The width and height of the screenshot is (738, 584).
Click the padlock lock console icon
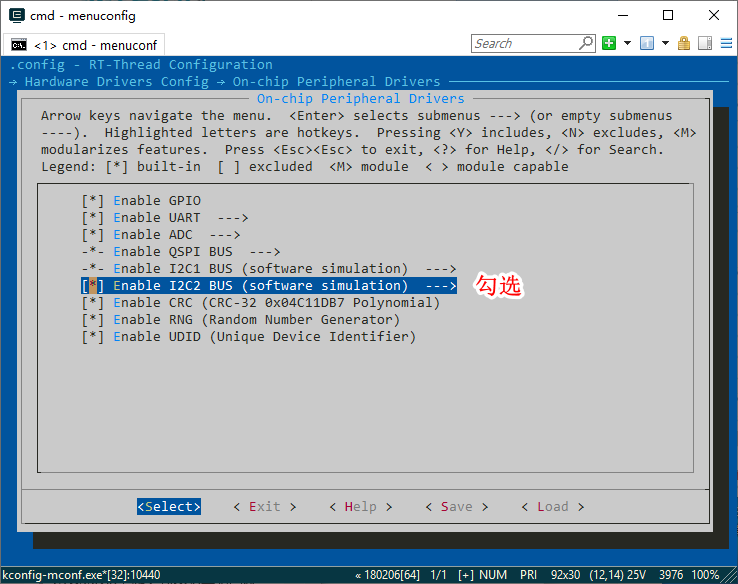click(x=684, y=43)
